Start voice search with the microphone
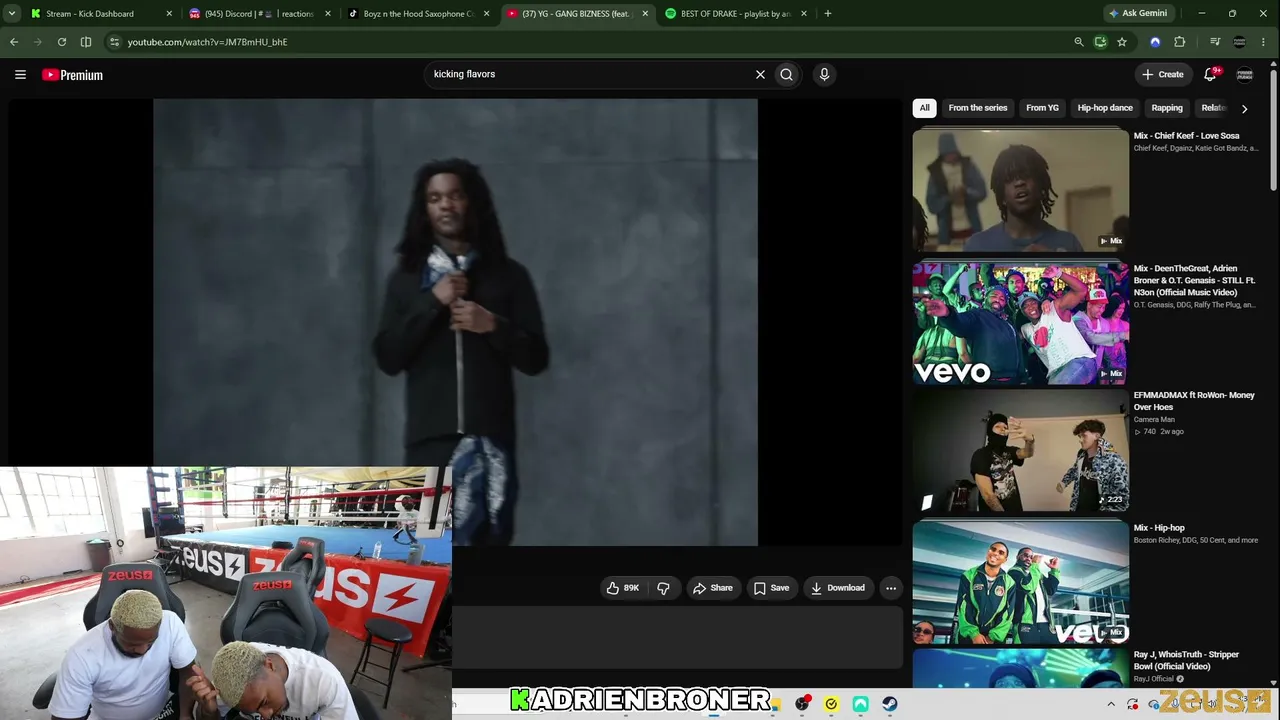 coord(824,74)
